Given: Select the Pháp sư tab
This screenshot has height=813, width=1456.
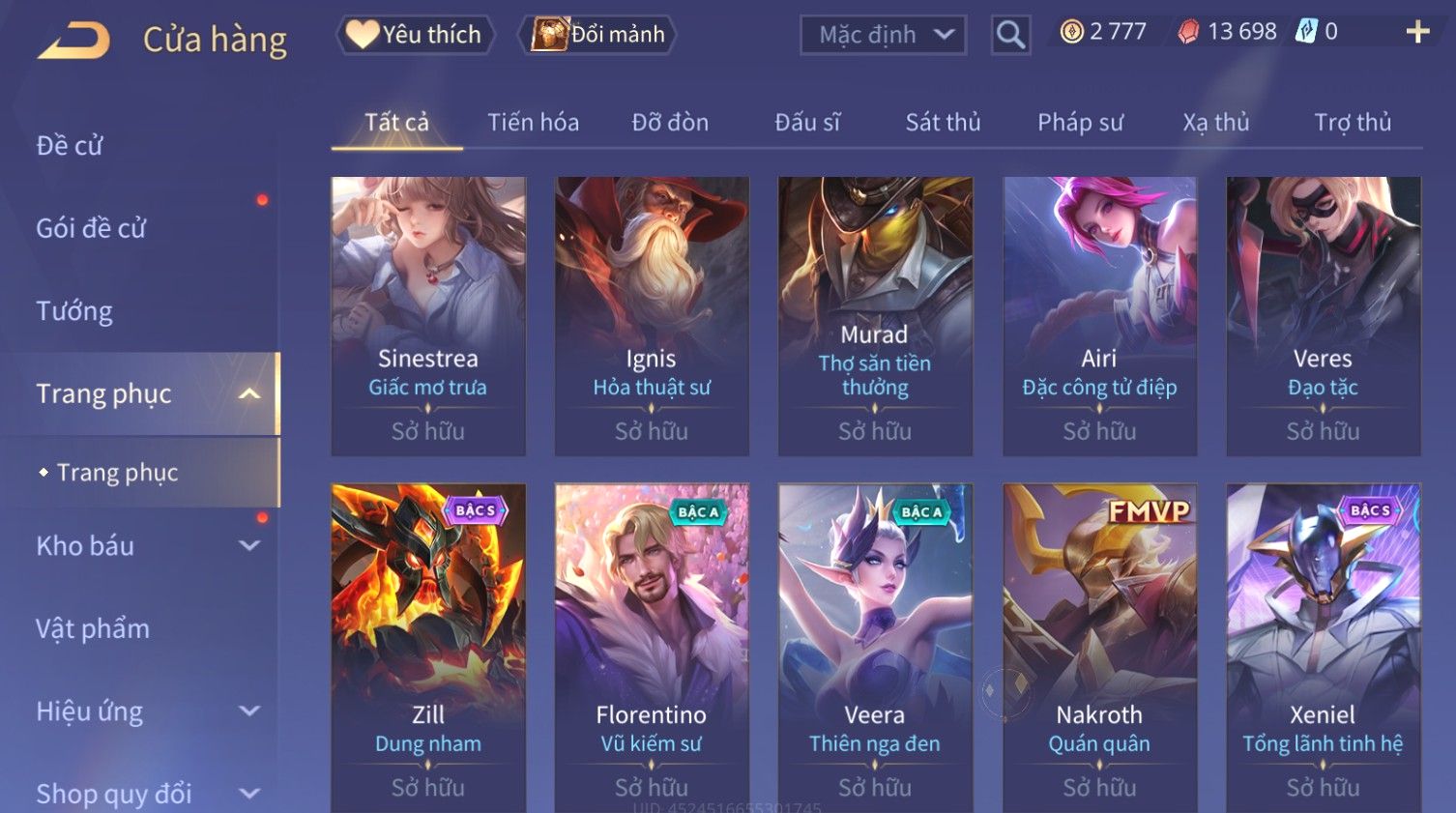Looking at the screenshot, I should click(1080, 122).
